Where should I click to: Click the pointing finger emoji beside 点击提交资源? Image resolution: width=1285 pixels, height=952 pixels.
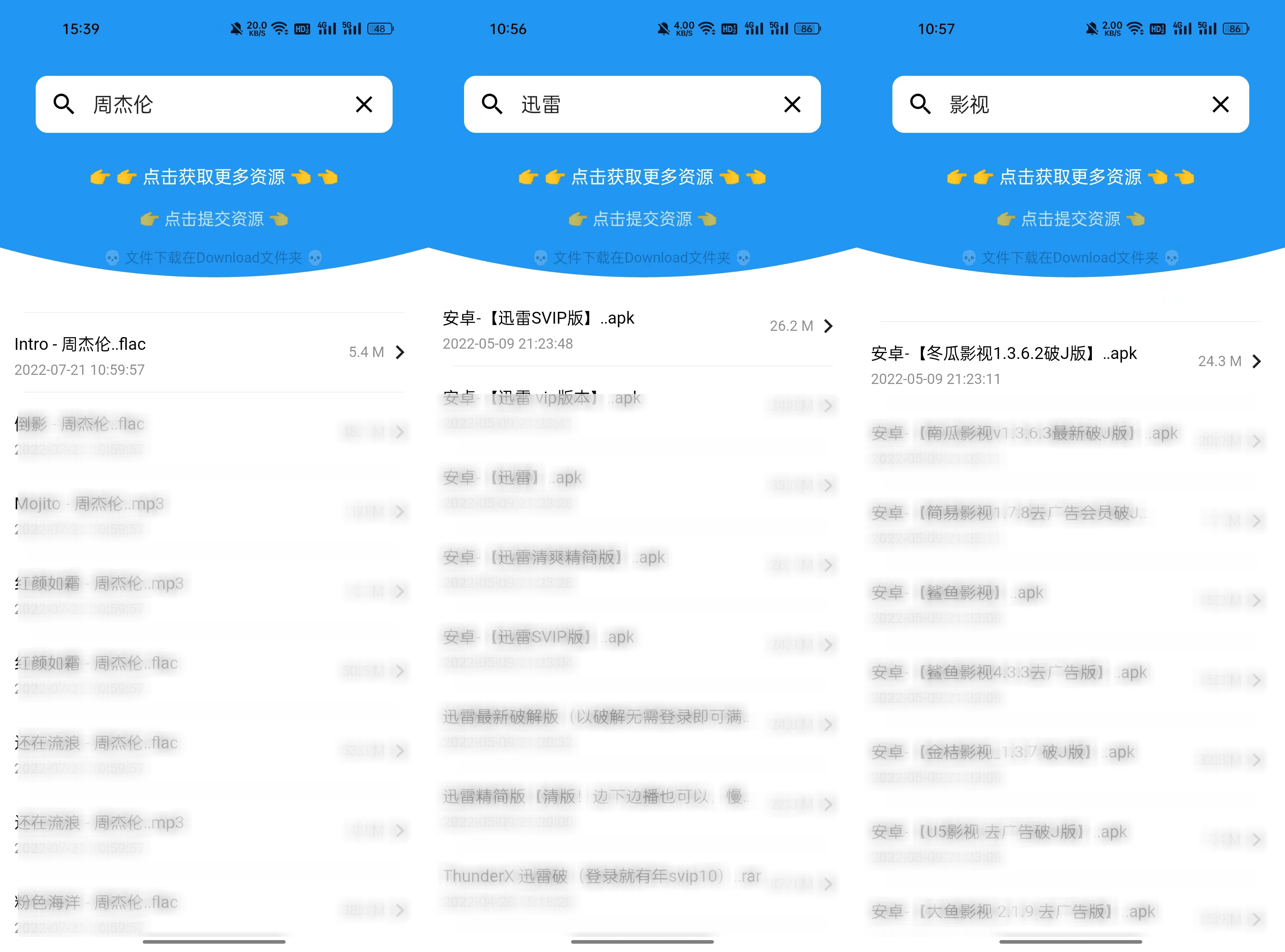pyautogui.click(x=149, y=219)
